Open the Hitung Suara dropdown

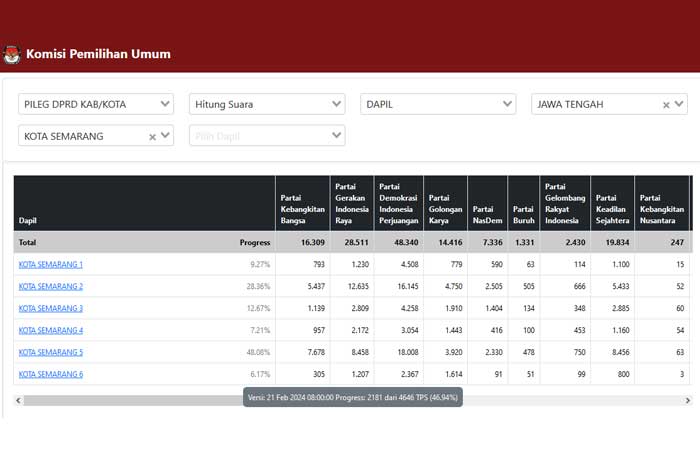tap(267, 104)
